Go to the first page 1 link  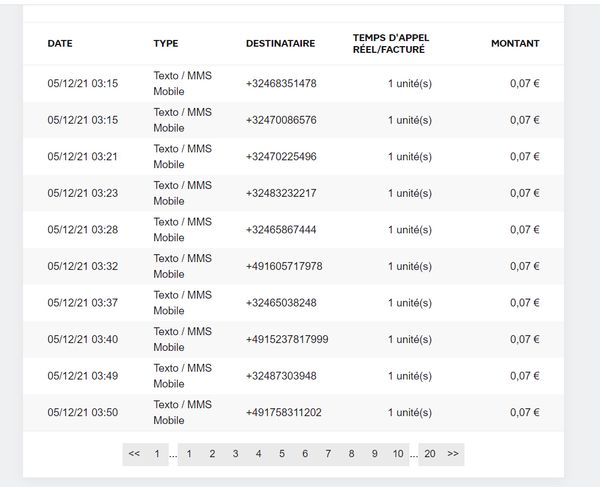157,454
